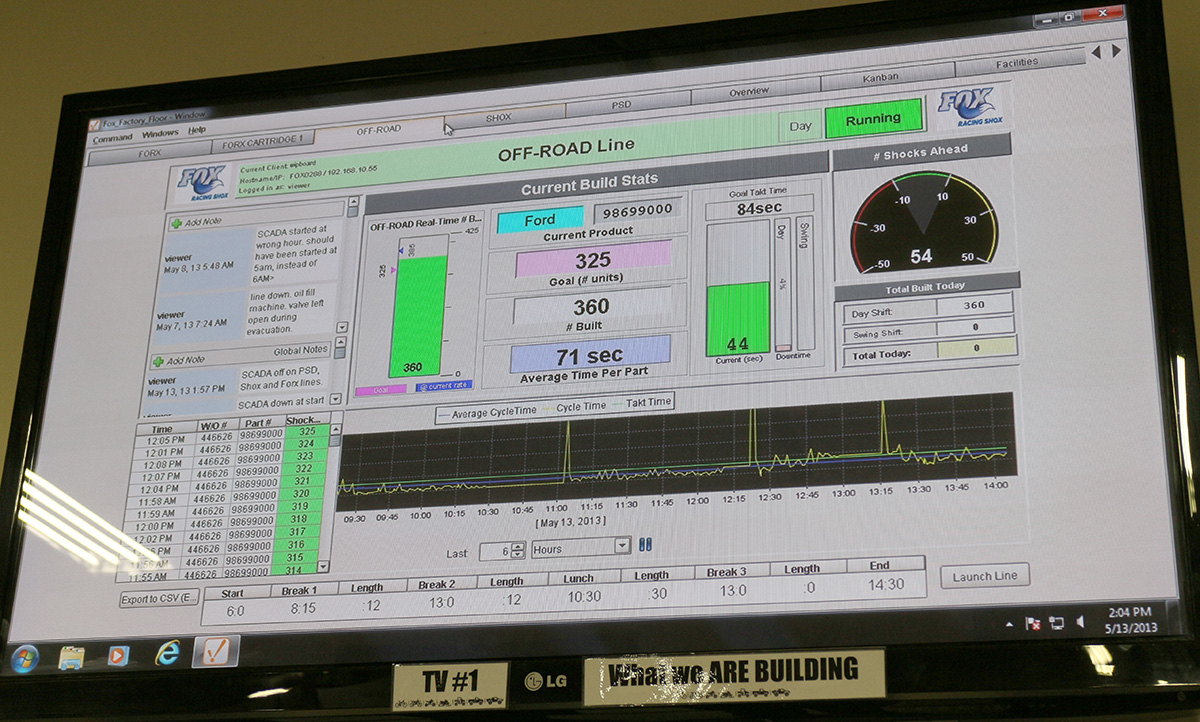Viewport: 1200px width, 722px height.
Task: Open Windows Media Player taskbar icon
Action: (x=118, y=656)
